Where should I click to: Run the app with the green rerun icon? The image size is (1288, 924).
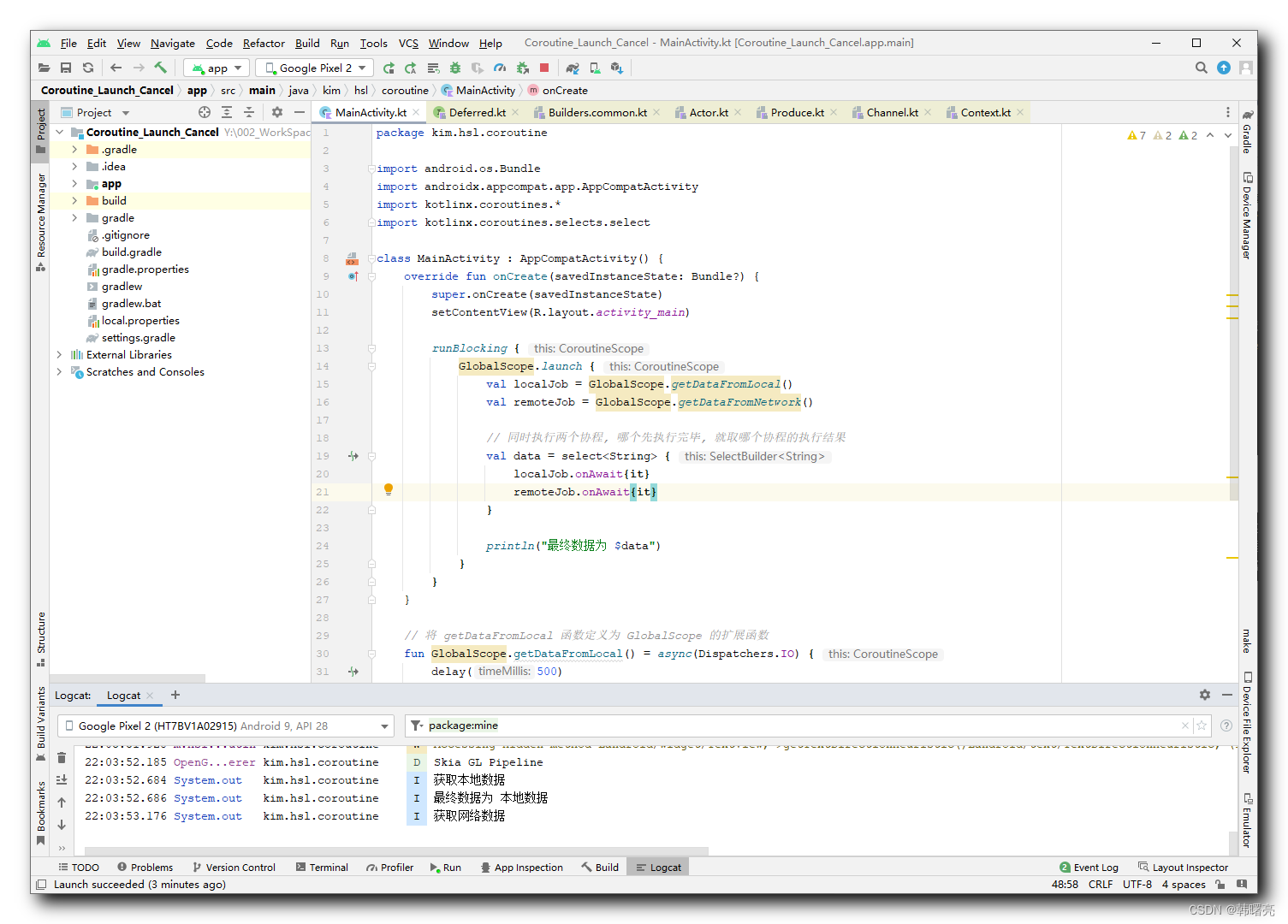(x=389, y=68)
